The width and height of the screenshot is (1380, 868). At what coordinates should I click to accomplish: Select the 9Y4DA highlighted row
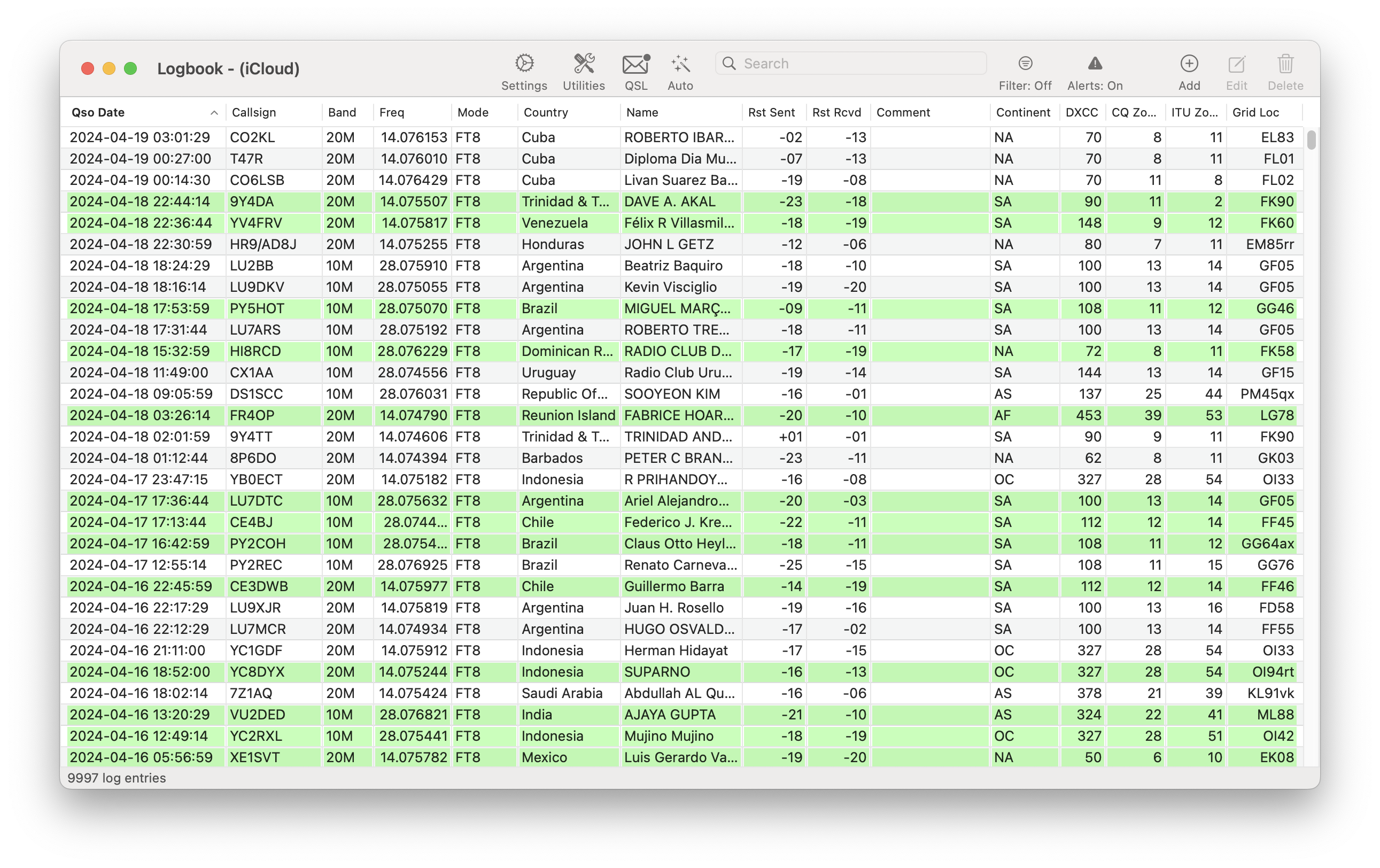[681, 201]
